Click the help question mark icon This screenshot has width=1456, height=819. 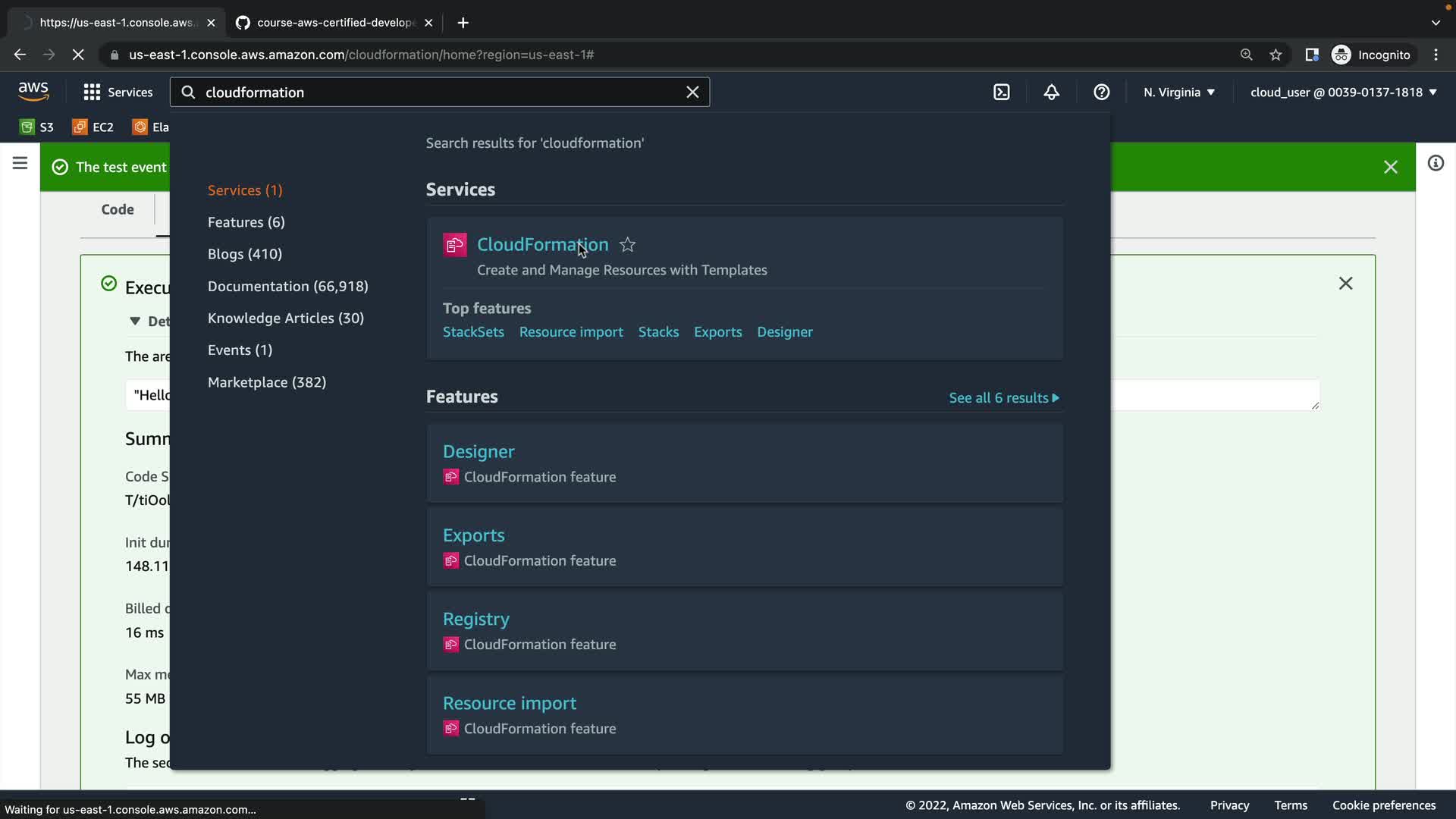coord(1101,92)
